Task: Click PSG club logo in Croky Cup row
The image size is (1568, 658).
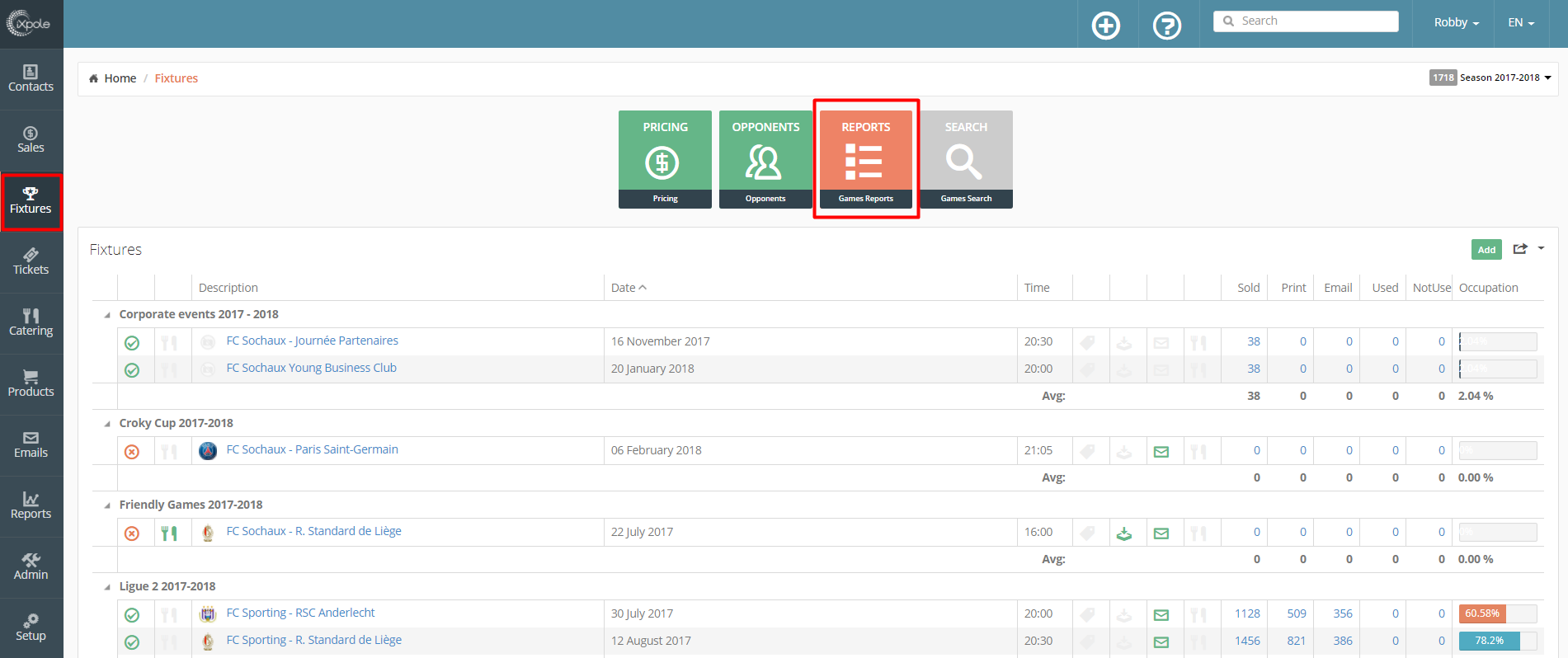Action: (208, 451)
